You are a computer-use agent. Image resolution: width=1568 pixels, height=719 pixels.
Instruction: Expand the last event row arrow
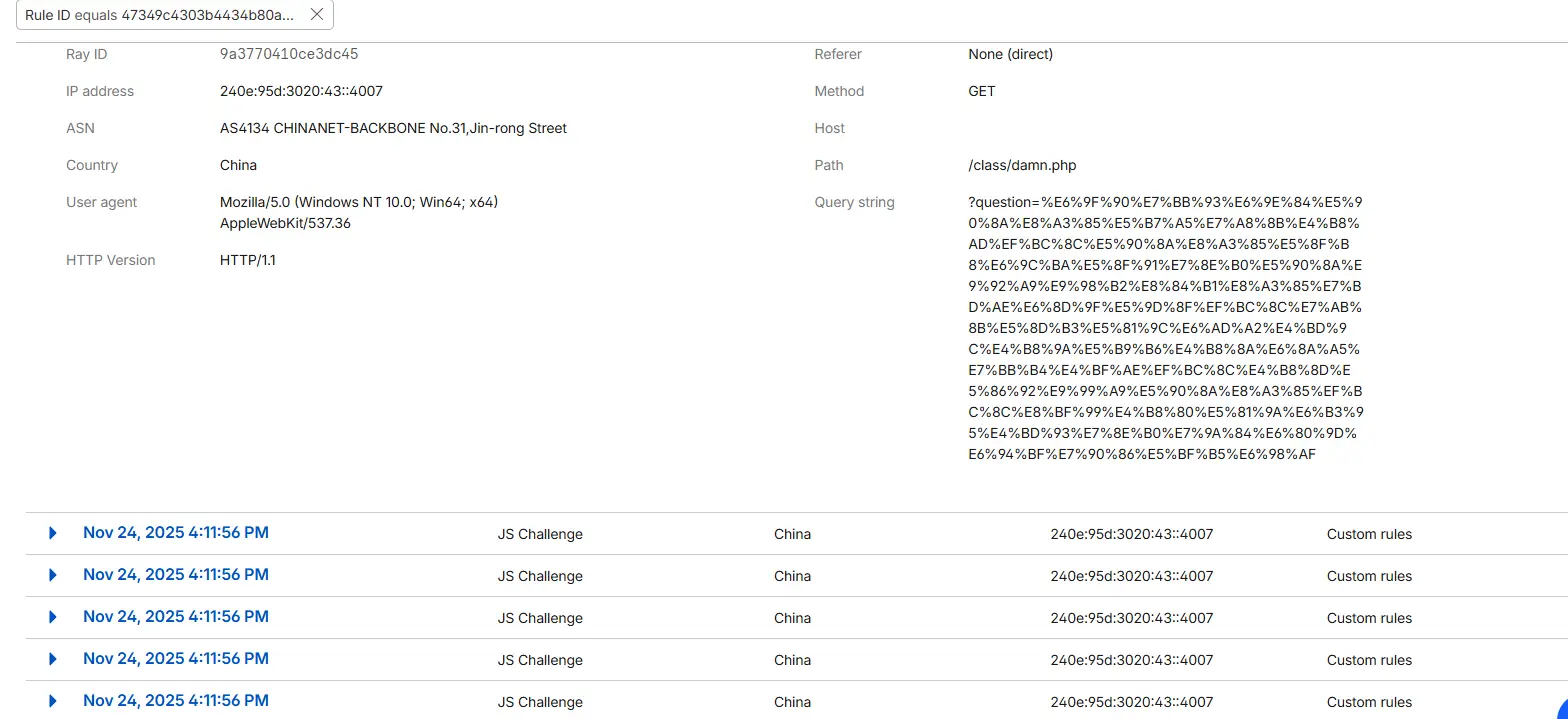tap(53, 701)
